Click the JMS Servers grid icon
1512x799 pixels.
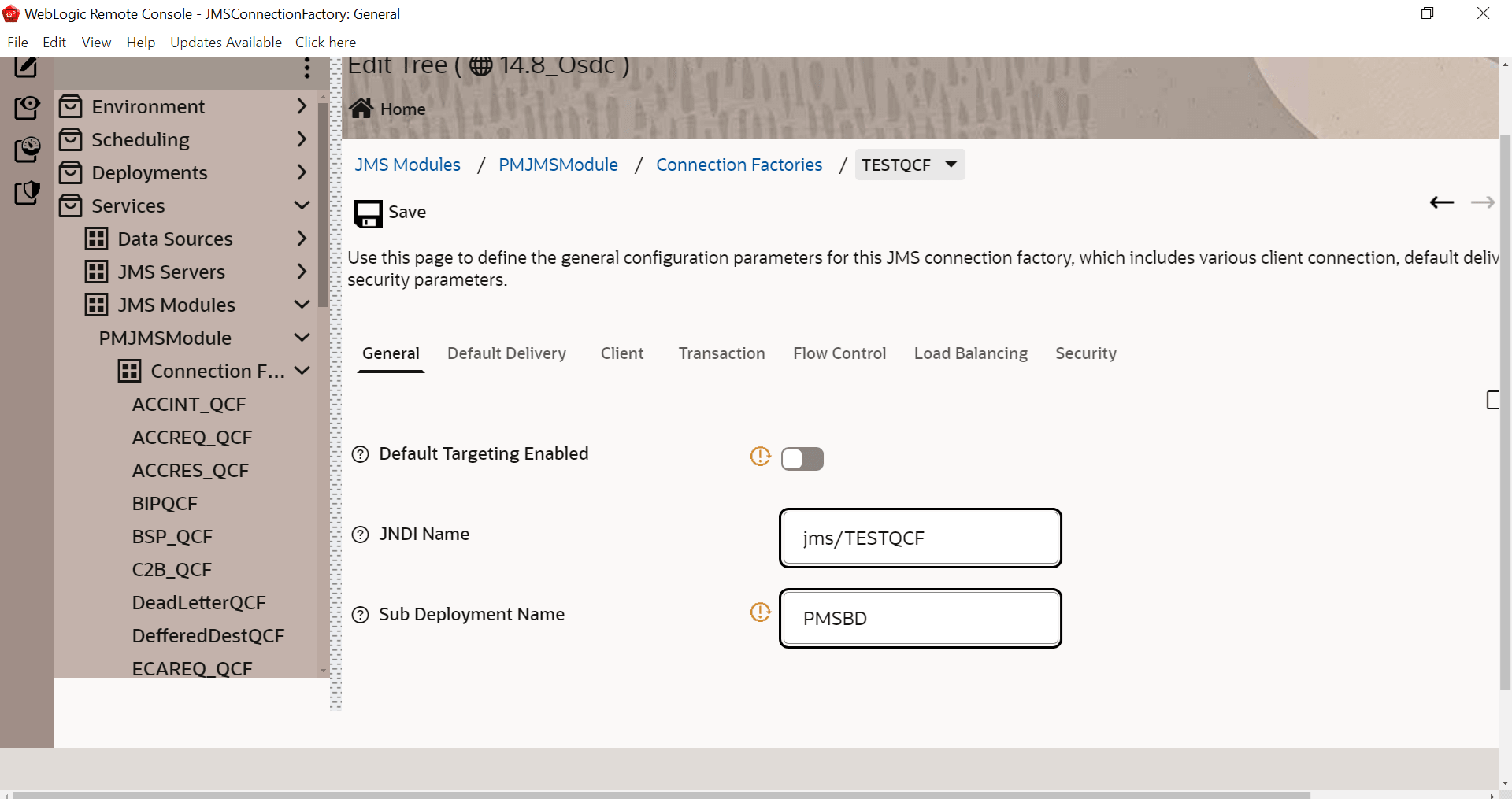point(97,272)
